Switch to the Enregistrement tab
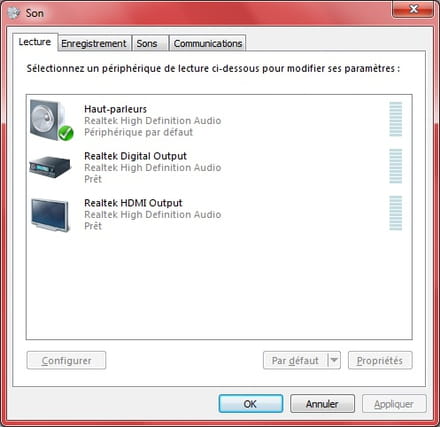 pos(94,43)
